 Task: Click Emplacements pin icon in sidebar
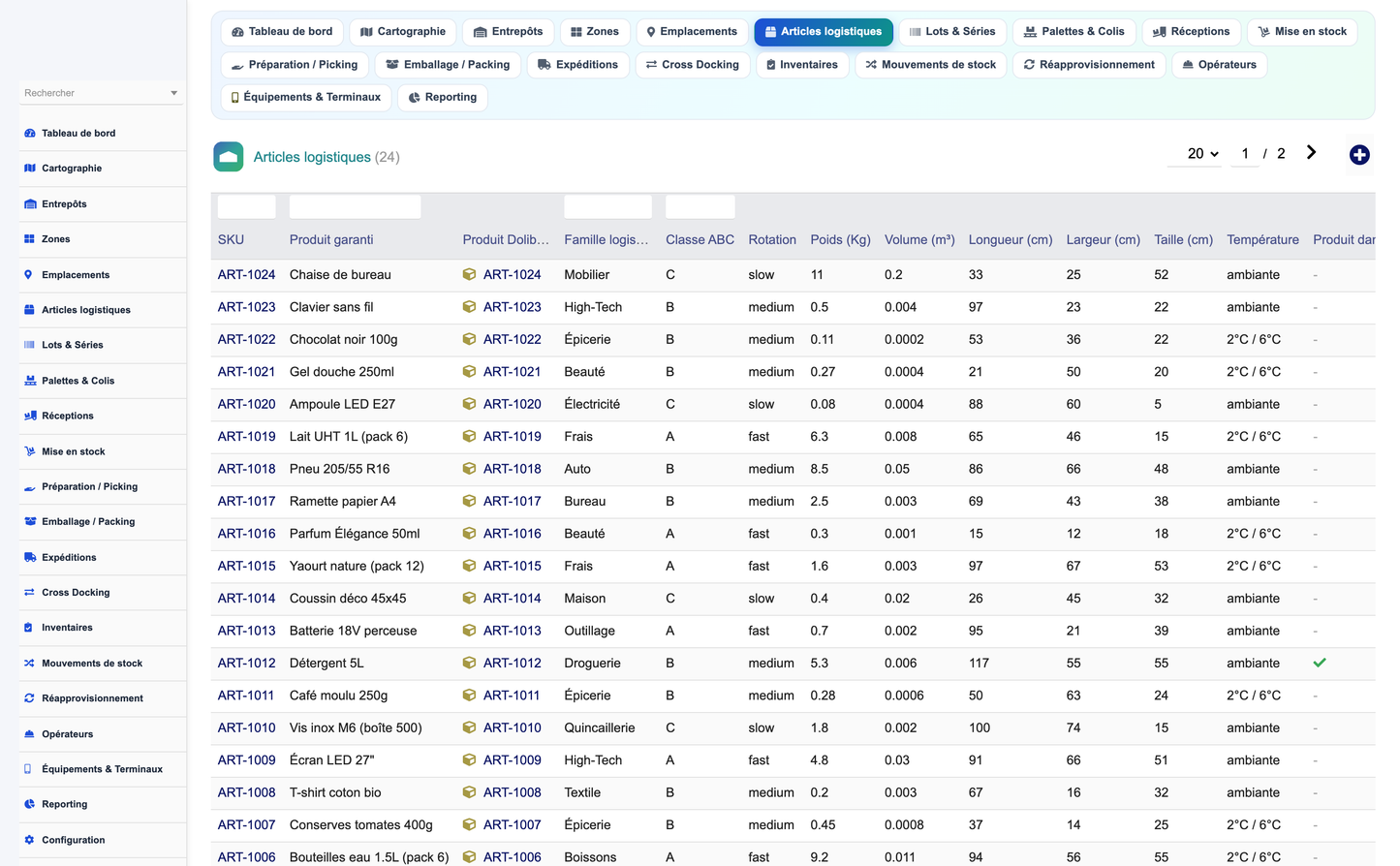pos(28,275)
